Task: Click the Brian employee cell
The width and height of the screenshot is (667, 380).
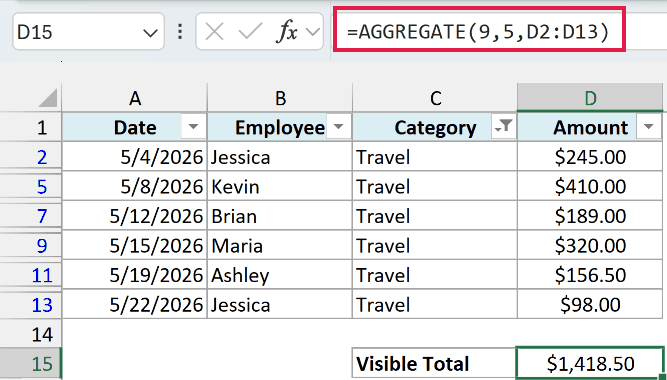Action: [280, 216]
